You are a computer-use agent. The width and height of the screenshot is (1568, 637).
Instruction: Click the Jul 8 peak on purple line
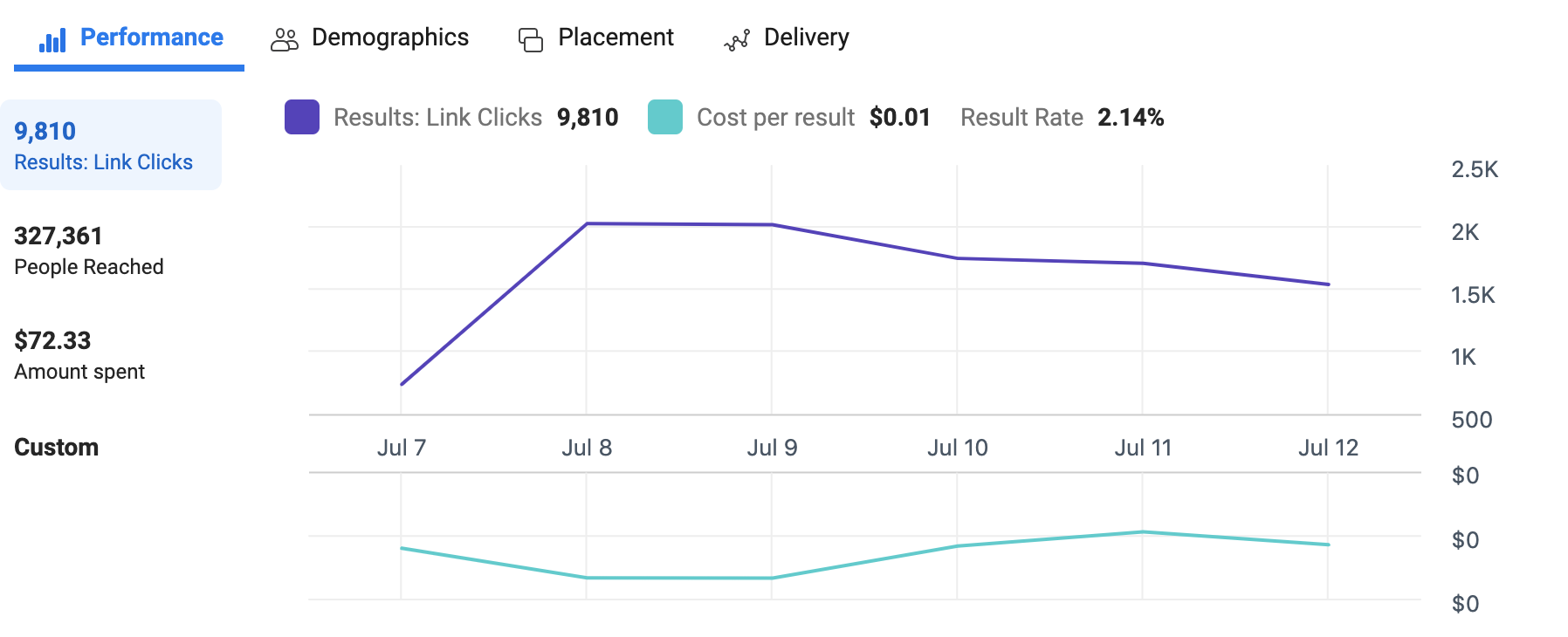[x=587, y=224]
